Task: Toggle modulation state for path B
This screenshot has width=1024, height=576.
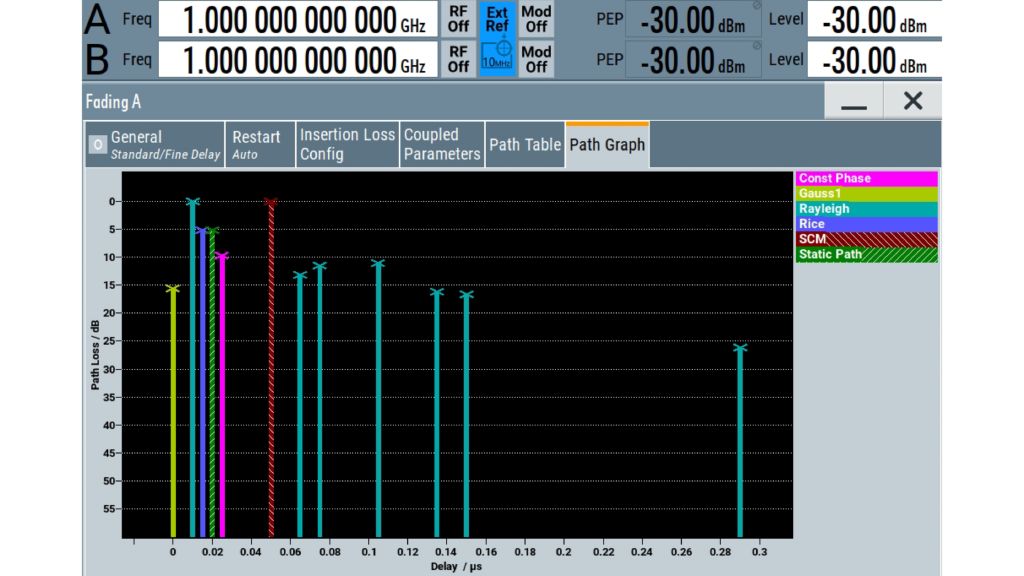Action: pyautogui.click(x=535, y=56)
